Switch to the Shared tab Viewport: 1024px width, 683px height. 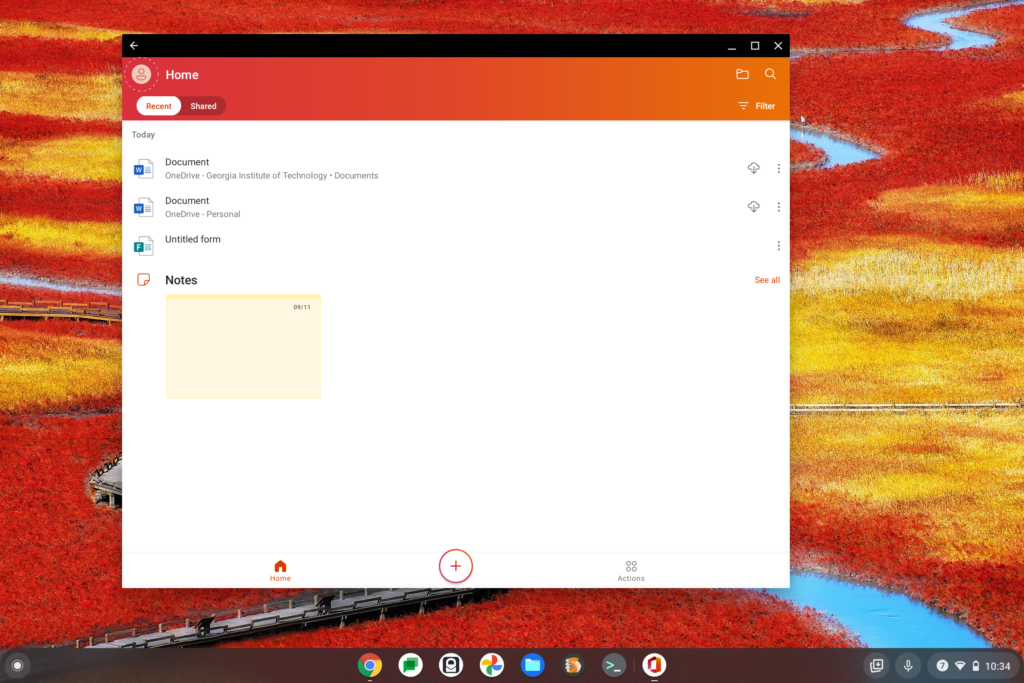coord(203,106)
